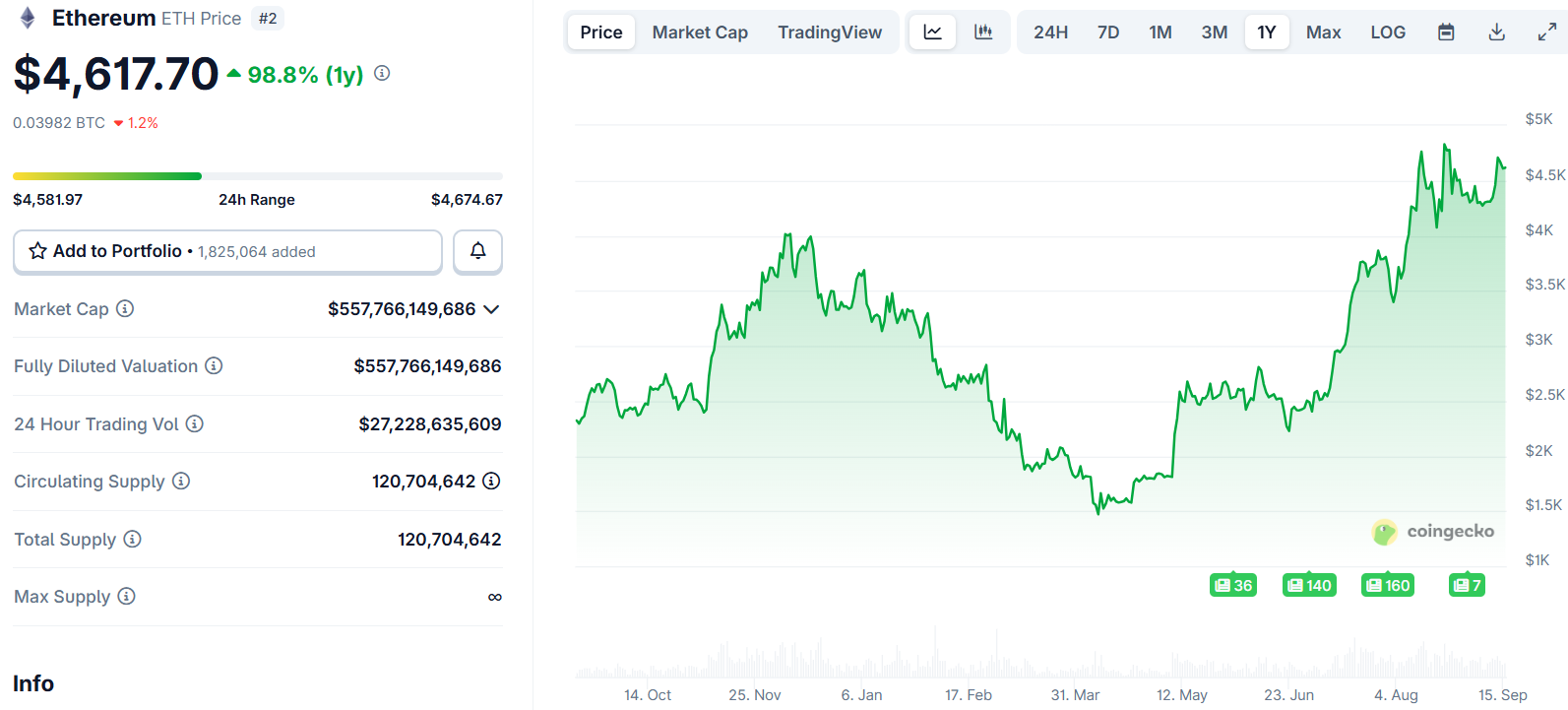Click the star icon in Add to Portfolio
The image size is (1568, 710).
(x=37, y=251)
